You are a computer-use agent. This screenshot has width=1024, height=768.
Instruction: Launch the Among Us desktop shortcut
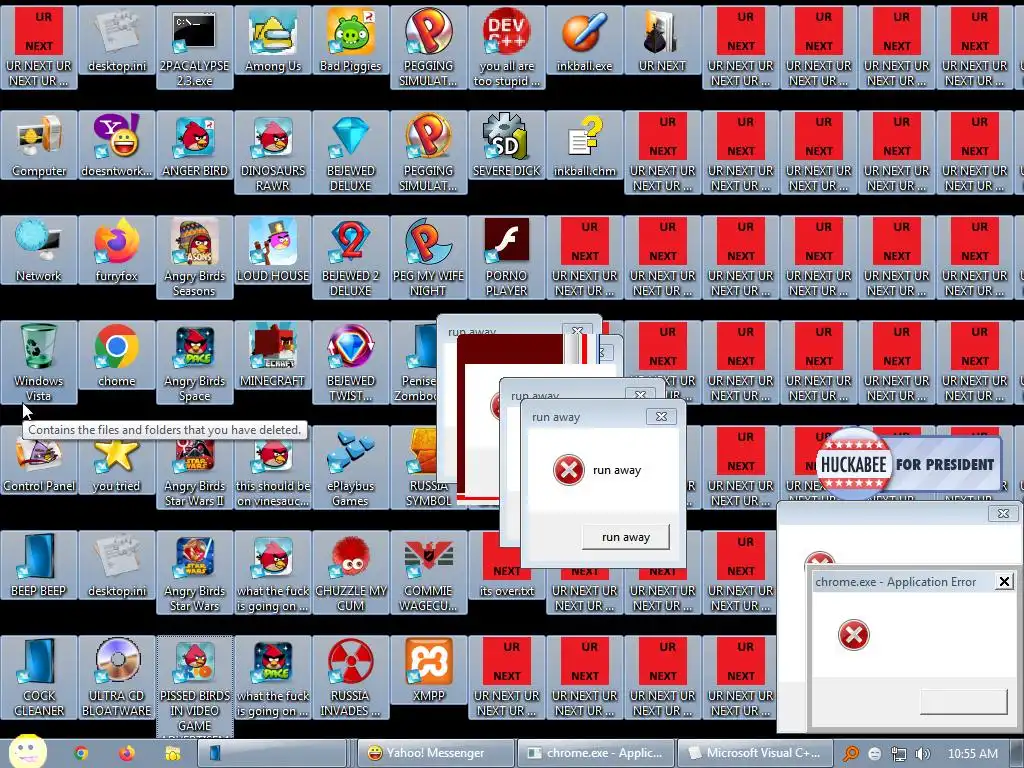(273, 40)
